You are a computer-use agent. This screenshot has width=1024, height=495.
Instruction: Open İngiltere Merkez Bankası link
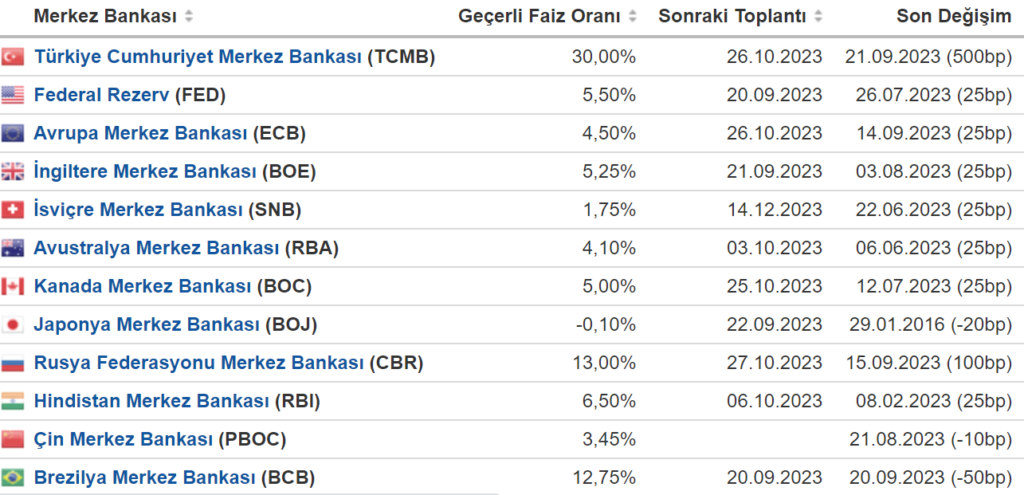145,171
